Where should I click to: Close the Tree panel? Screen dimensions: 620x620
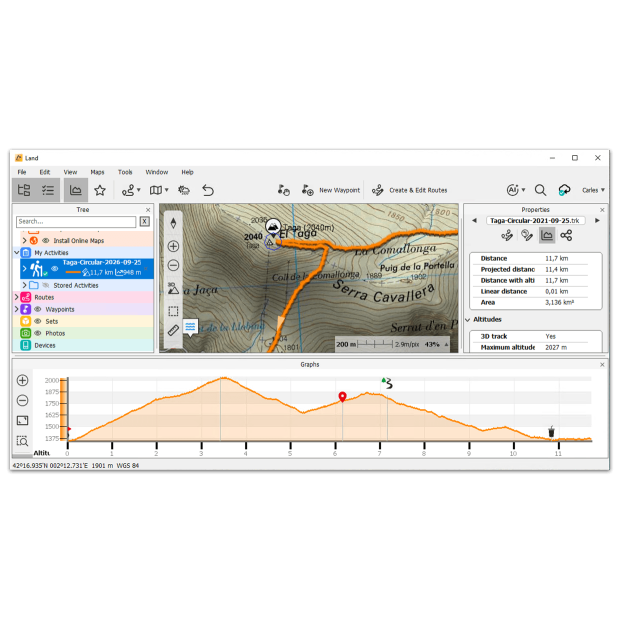pyautogui.click(x=148, y=210)
